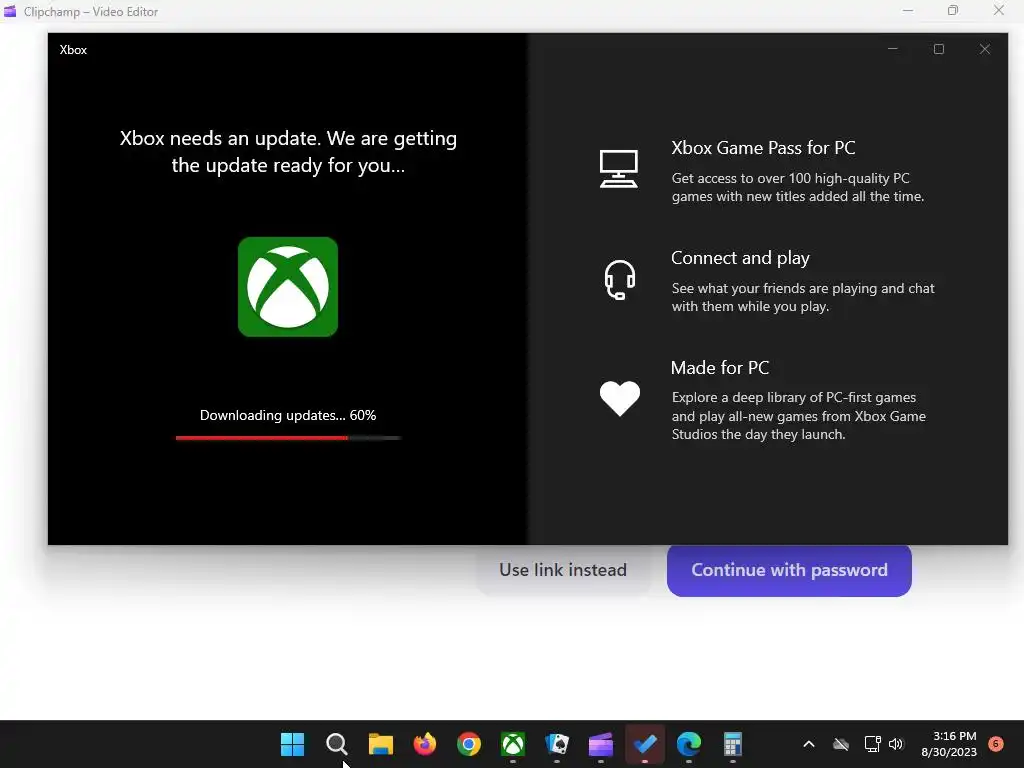
Task: Click the Xbox needs an update message
Action: 288,152
